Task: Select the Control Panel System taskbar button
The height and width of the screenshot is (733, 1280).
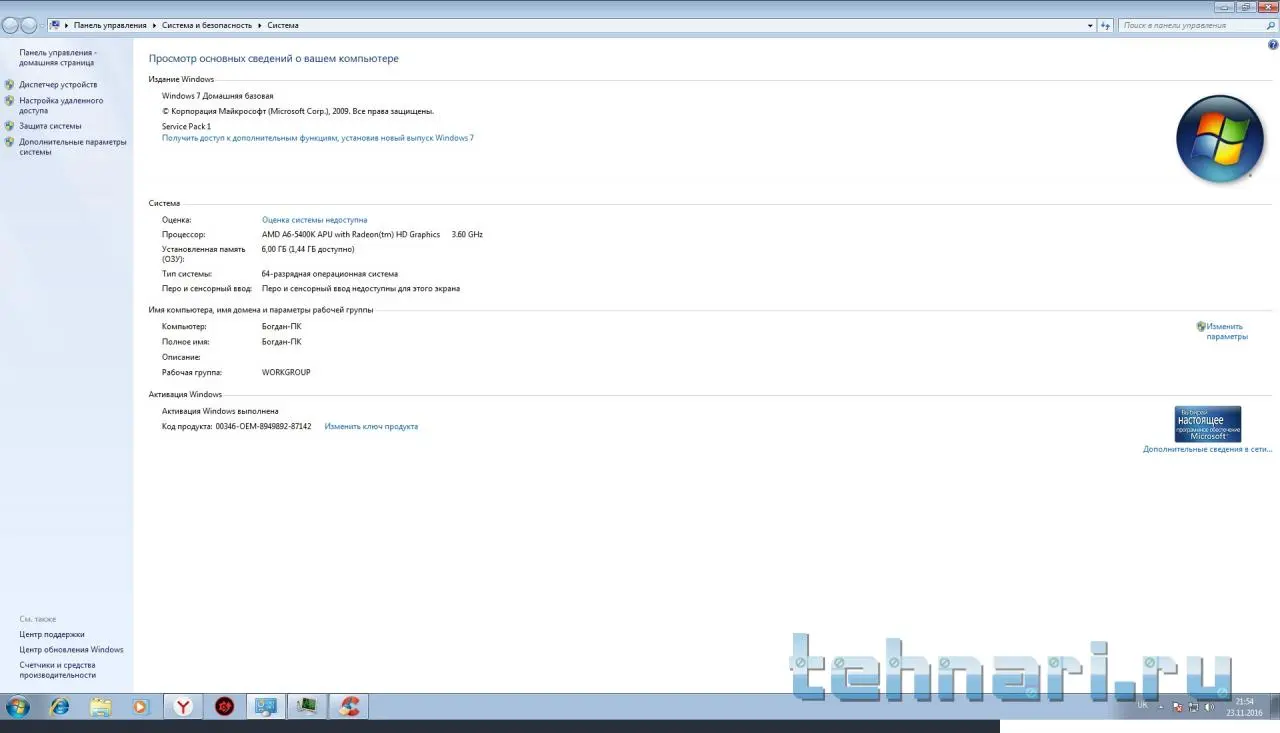Action: click(x=266, y=707)
